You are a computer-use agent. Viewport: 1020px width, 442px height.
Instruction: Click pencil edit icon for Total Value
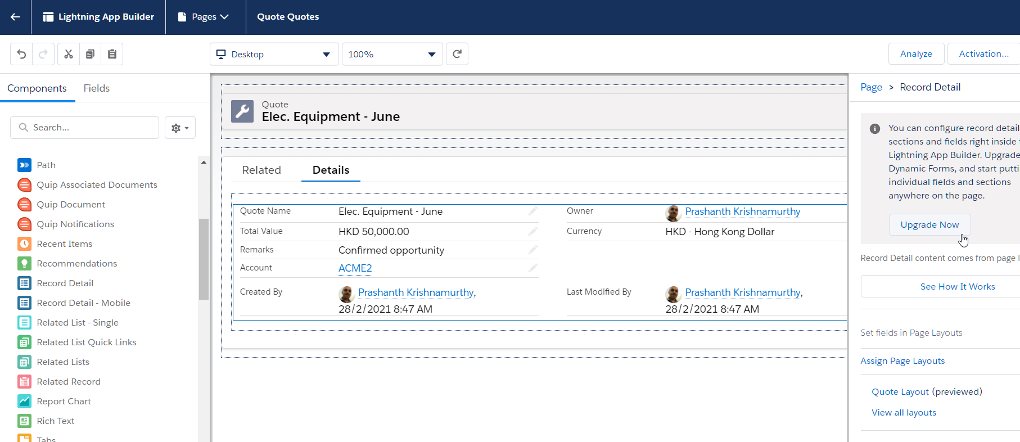coord(533,231)
